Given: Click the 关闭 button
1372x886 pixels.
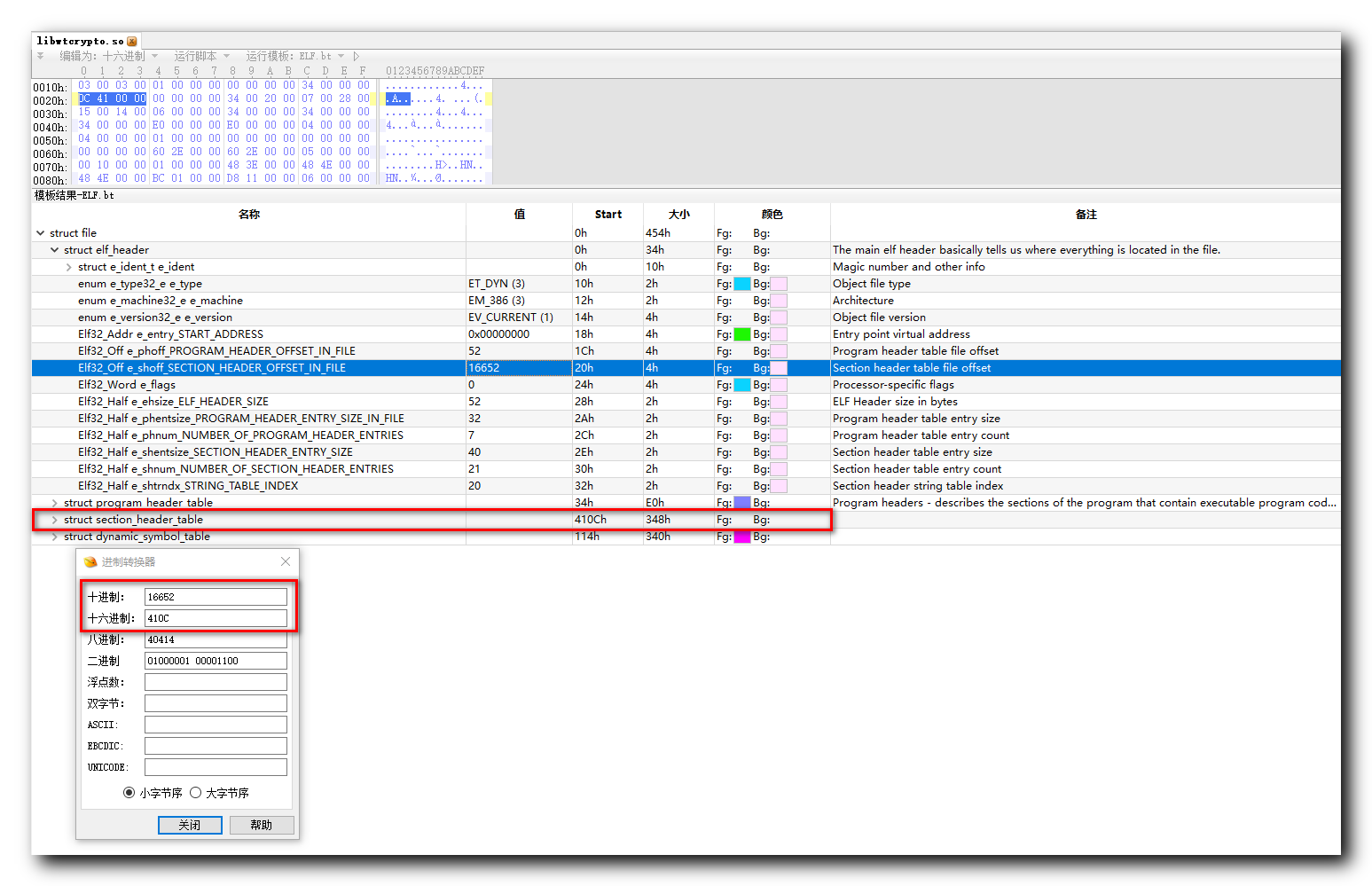Looking at the screenshot, I should coord(190,825).
